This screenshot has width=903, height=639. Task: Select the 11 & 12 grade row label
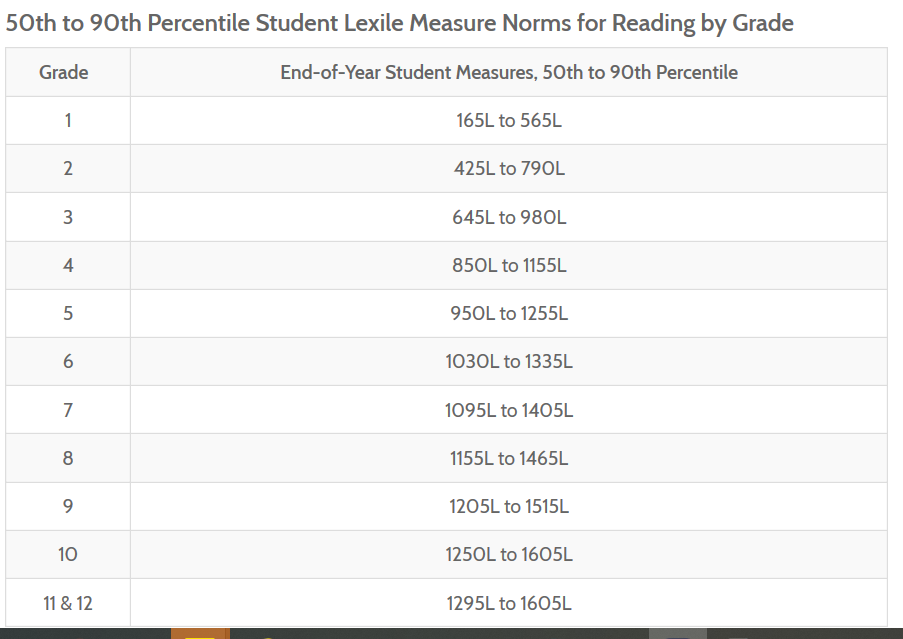coord(68,603)
